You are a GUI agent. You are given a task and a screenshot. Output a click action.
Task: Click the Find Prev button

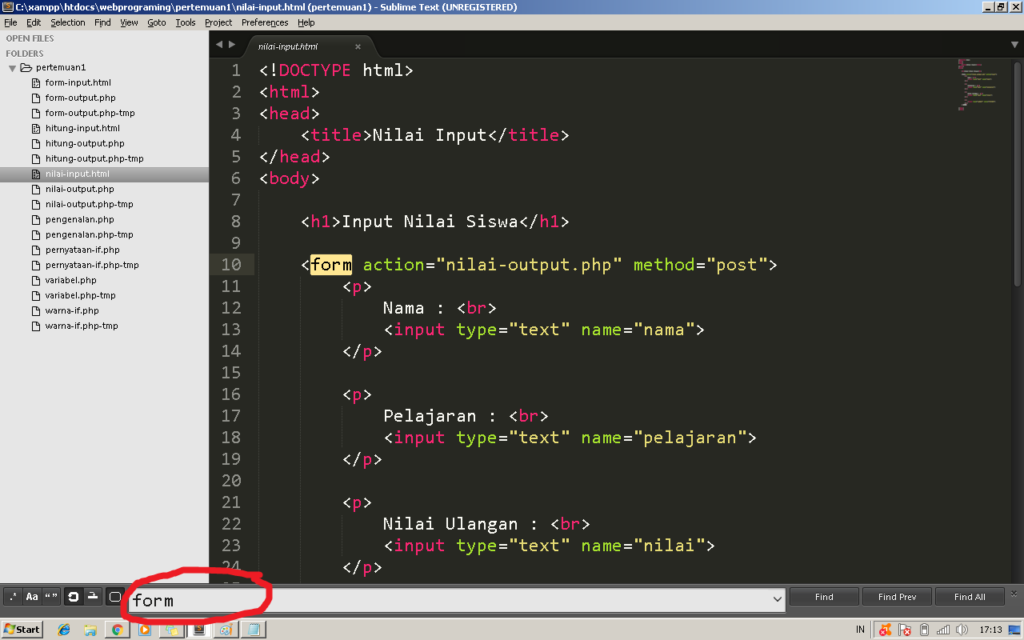(x=897, y=596)
